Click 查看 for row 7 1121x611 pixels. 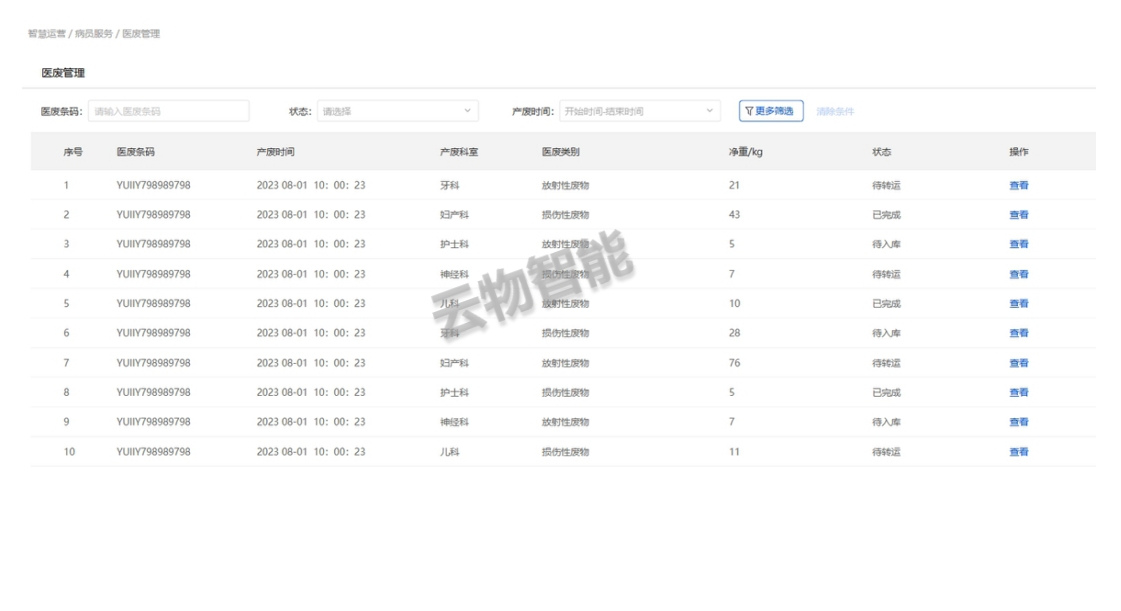tap(1019, 363)
